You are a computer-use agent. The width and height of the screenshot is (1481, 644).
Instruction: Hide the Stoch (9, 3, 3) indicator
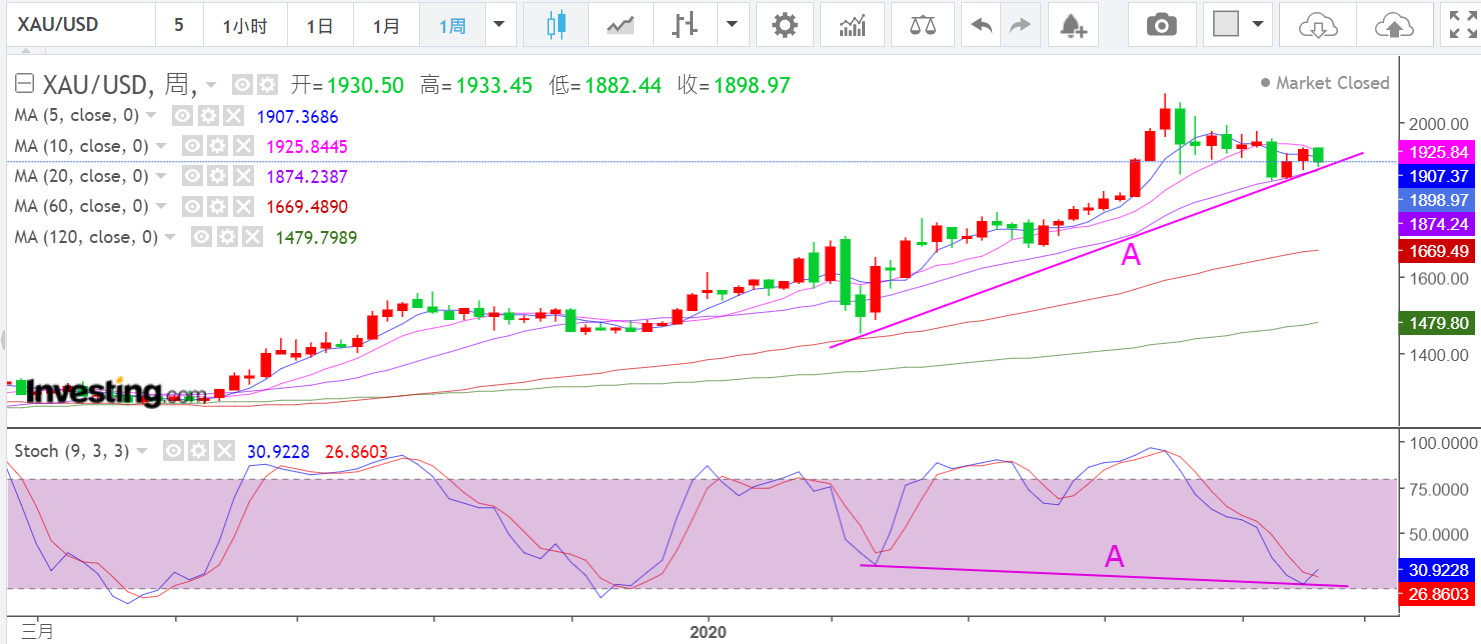coord(173,451)
